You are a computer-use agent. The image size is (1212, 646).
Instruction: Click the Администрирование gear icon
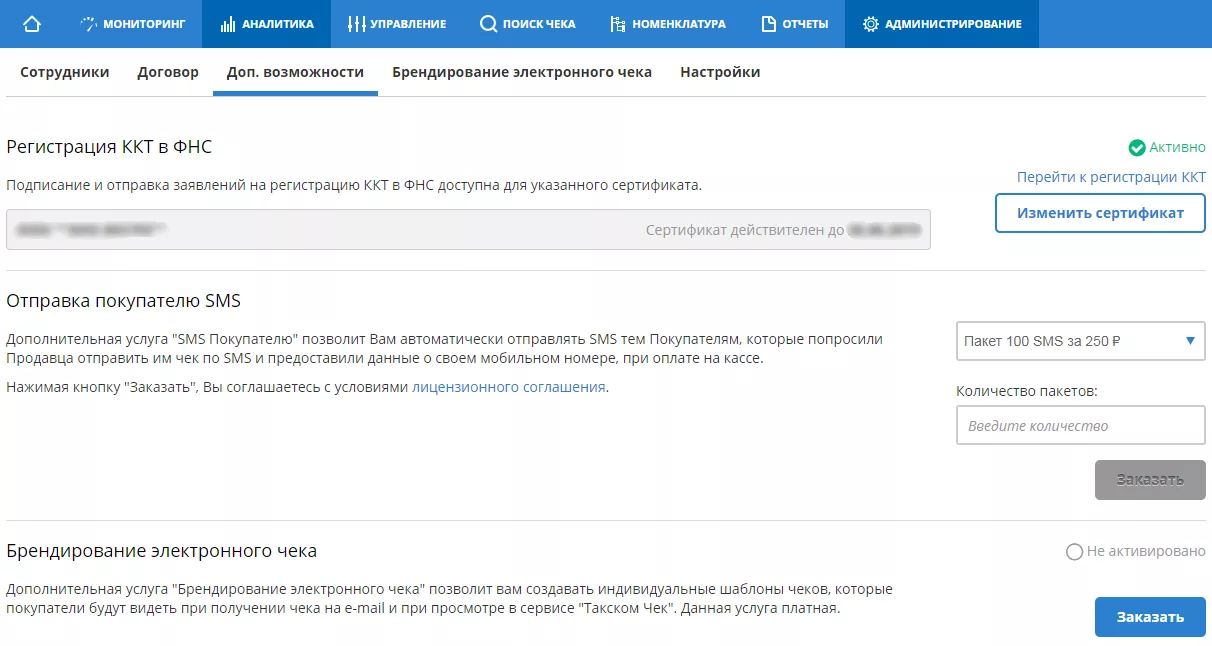(x=870, y=24)
